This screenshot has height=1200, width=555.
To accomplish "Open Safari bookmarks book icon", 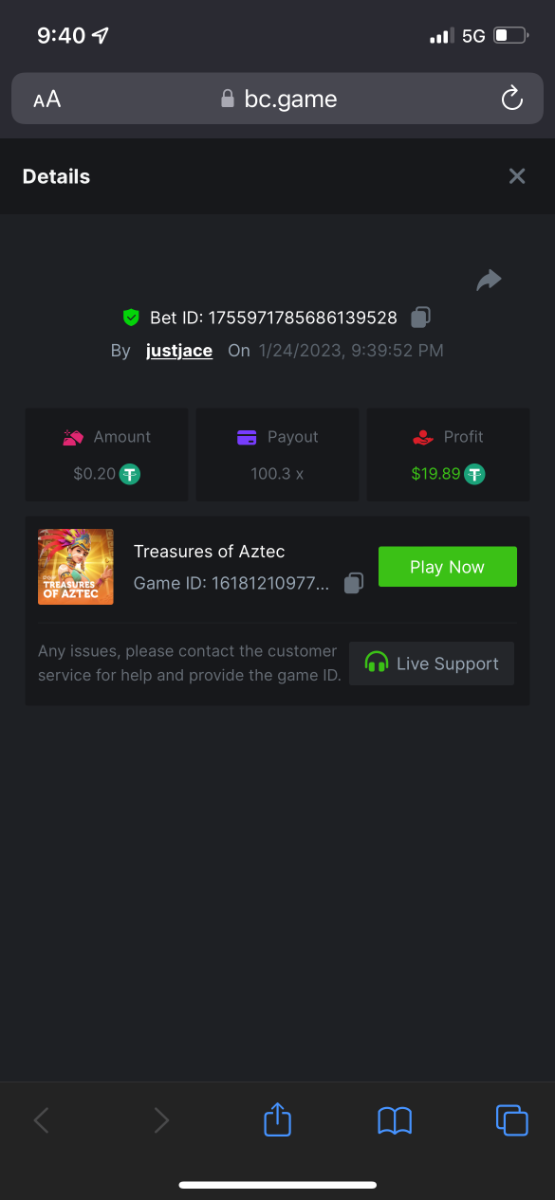I will tap(395, 1120).
